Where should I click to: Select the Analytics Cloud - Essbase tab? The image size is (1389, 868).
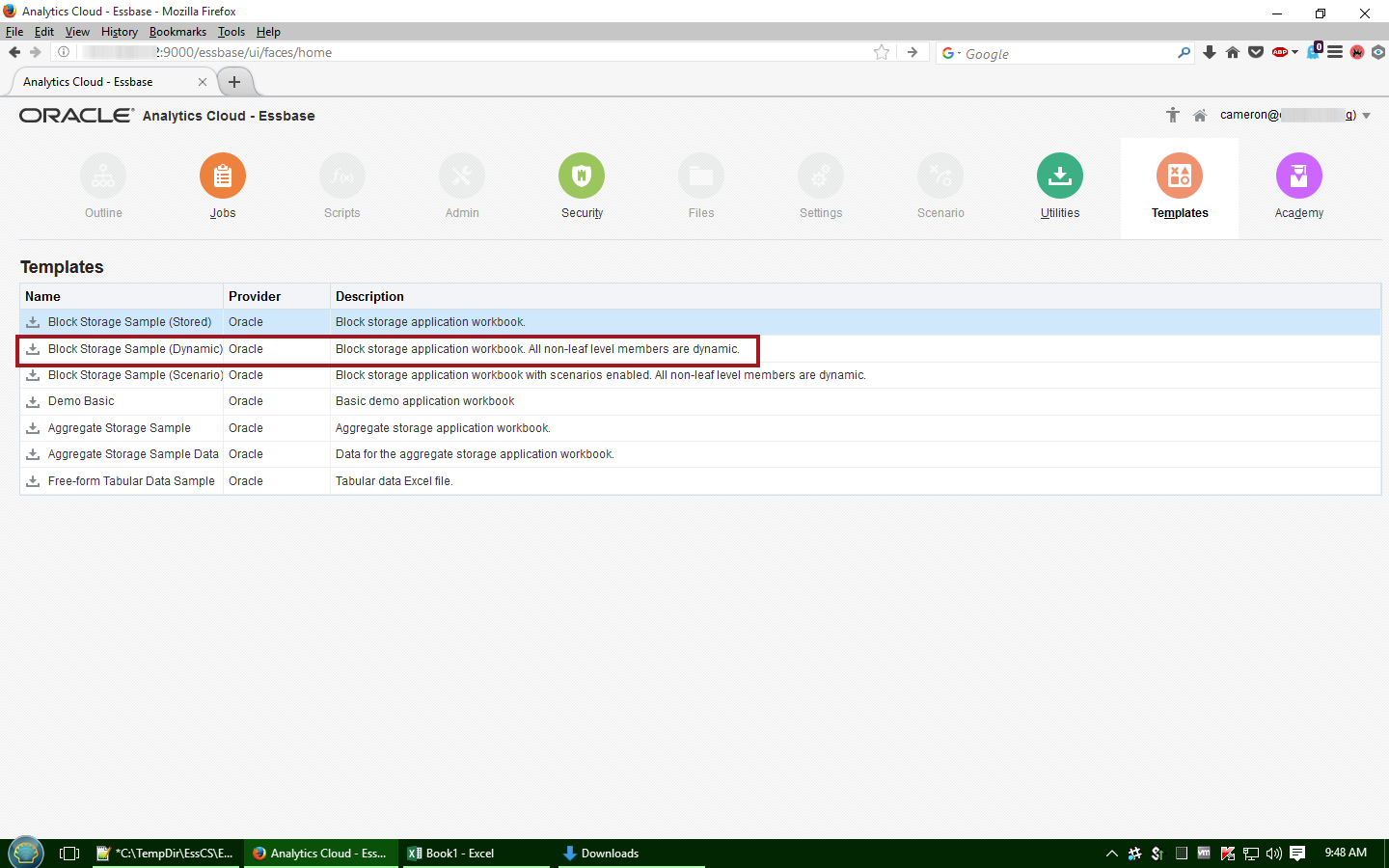point(114,82)
